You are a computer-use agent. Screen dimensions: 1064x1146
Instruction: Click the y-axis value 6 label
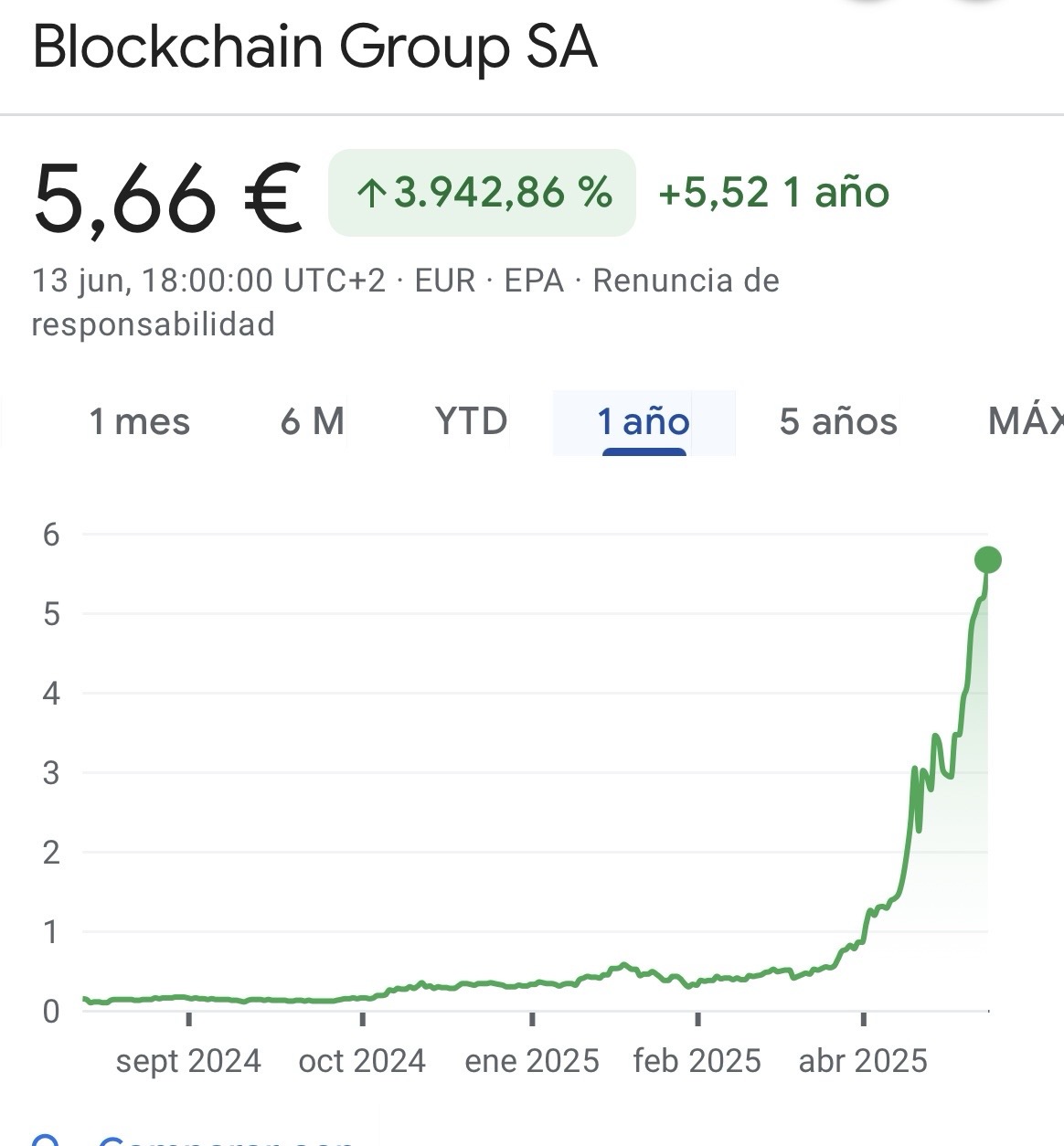click(51, 535)
